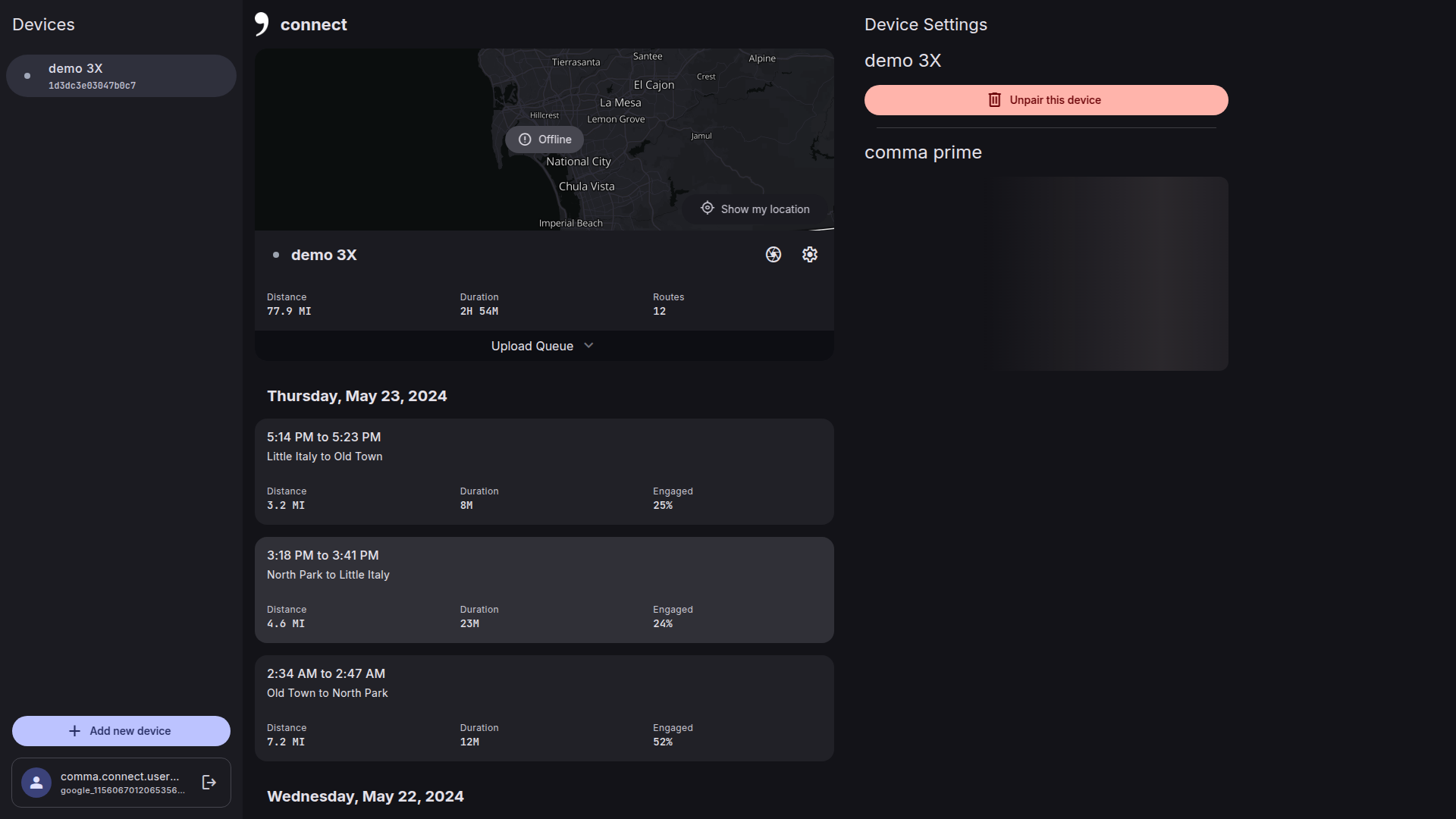This screenshot has width=1456, height=819.
Task: Click the location crosshair icon on map
Action: [708, 209]
